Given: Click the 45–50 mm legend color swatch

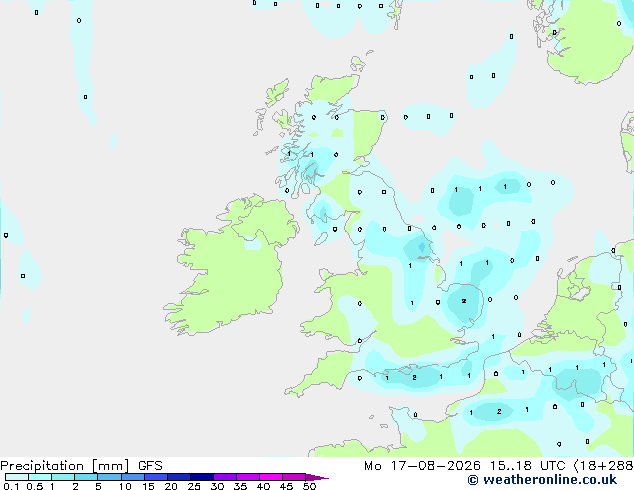Looking at the screenshot, I should coord(294,477).
